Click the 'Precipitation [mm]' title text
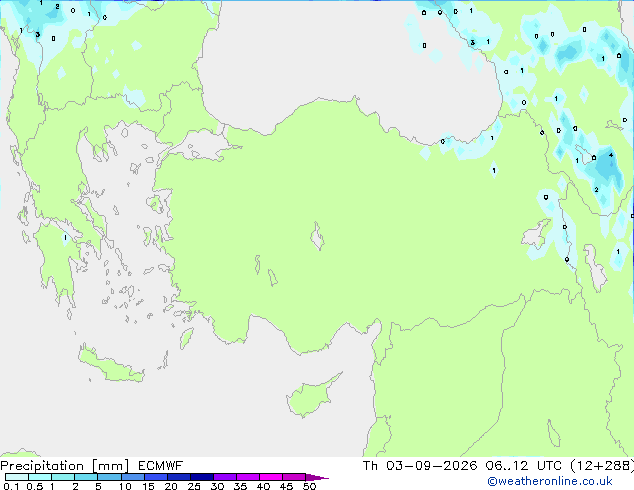 [65, 466]
